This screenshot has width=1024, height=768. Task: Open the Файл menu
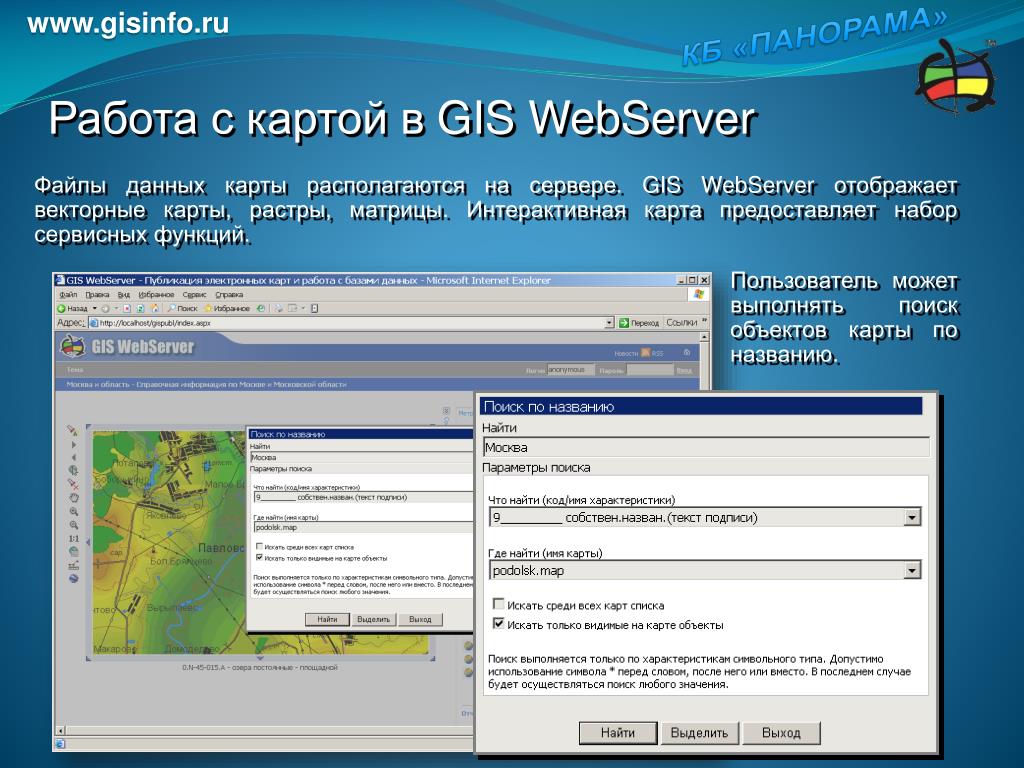click(68, 295)
